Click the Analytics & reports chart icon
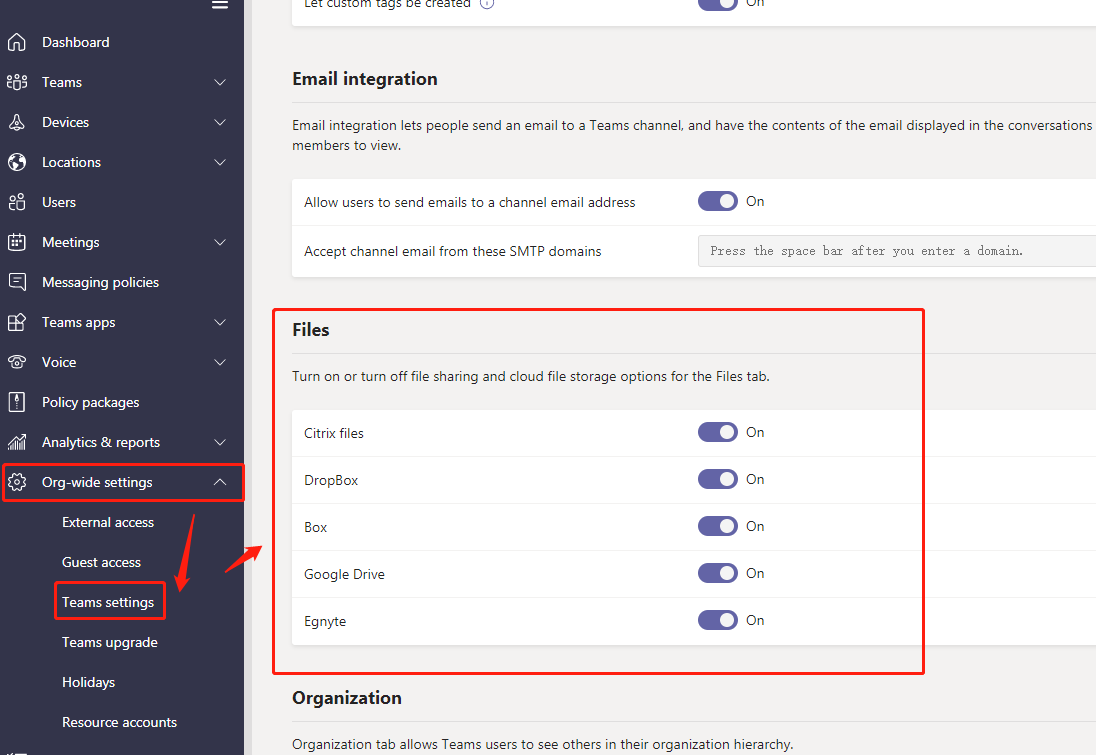Screen dimensions: 1096x755 [x=17, y=442]
